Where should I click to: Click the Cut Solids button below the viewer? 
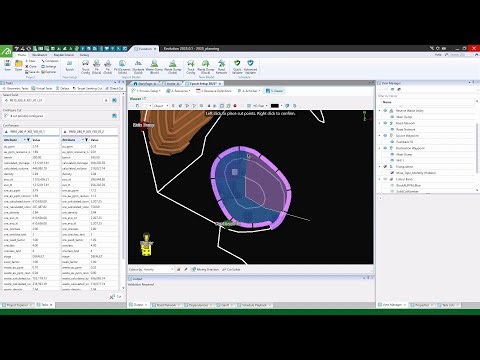[231, 269]
